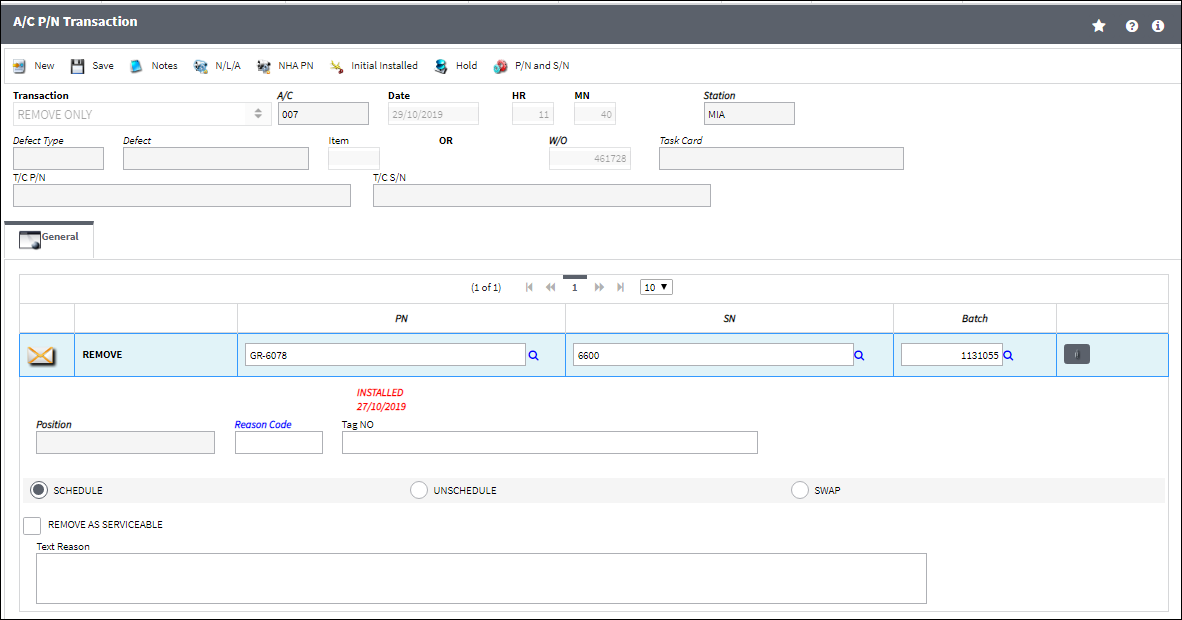Select the UNSCHEDULE radio button
The width and height of the screenshot is (1182, 620).
(418, 490)
